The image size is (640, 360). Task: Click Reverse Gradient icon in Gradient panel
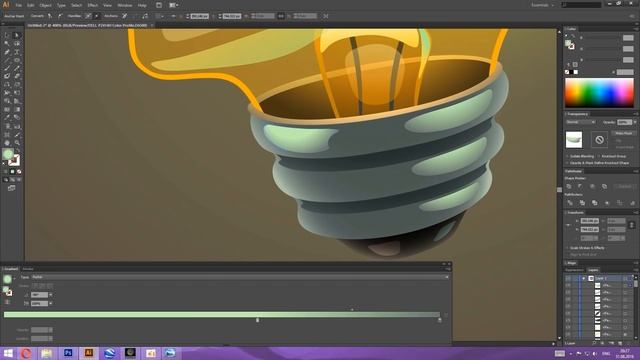click(7, 302)
